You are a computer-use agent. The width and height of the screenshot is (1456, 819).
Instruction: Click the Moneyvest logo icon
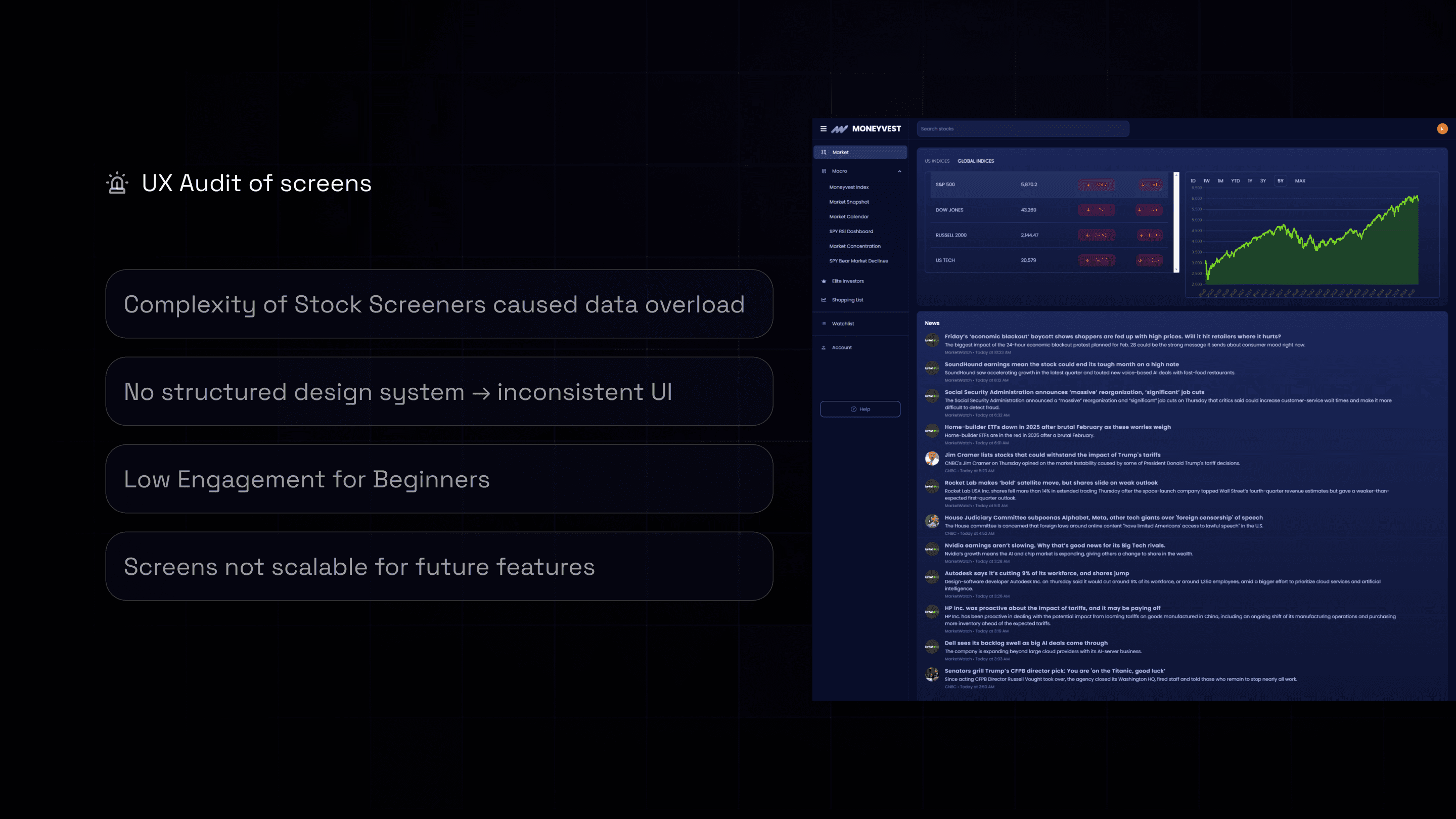point(839,129)
